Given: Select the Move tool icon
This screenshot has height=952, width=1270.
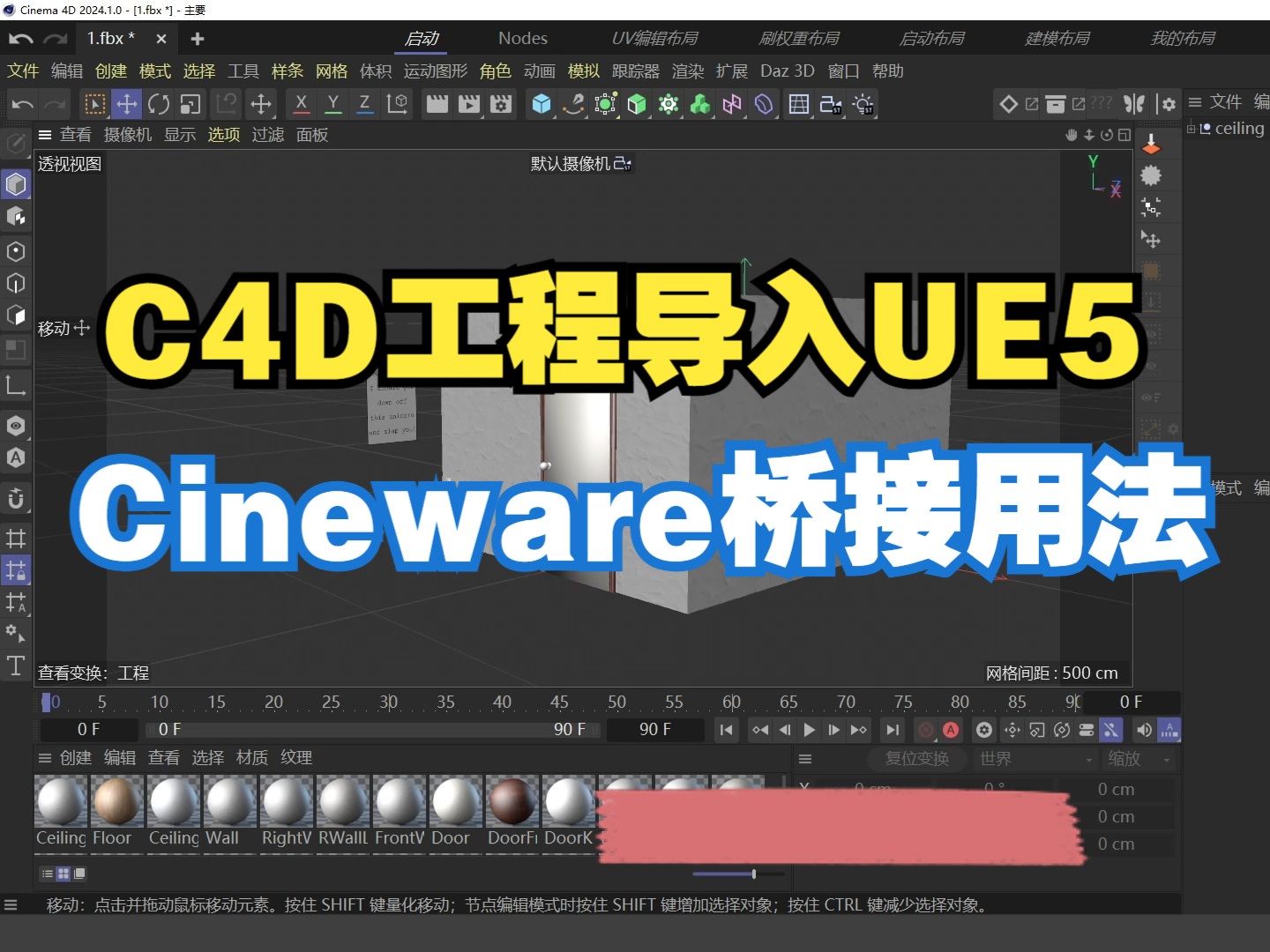Looking at the screenshot, I should 127,104.
